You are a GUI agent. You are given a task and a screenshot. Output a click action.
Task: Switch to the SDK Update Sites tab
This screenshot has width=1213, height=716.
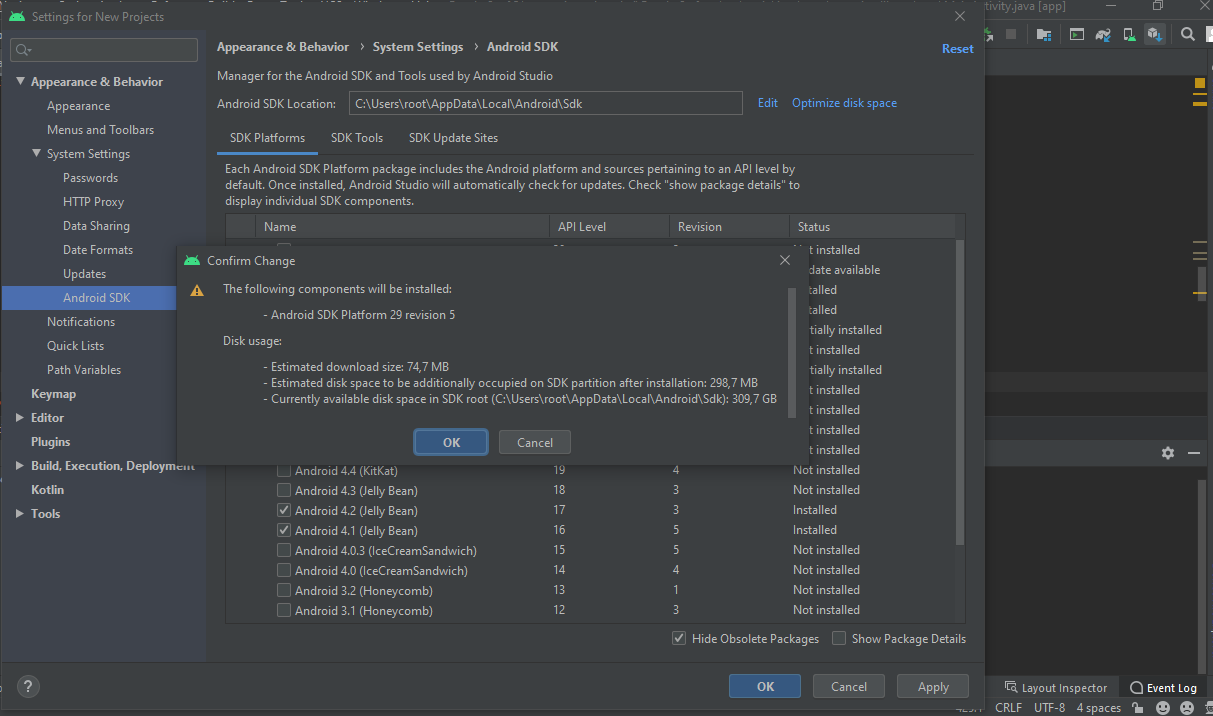(453, 138)
